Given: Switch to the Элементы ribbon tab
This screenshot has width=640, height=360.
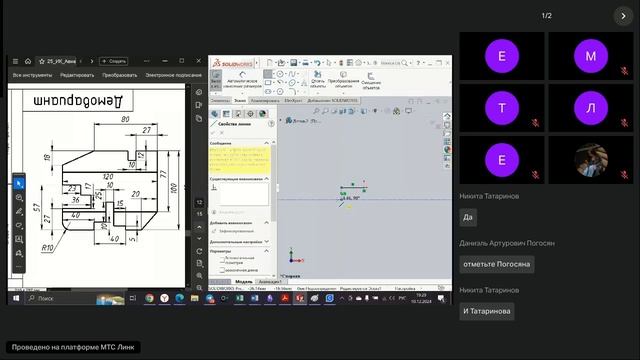Looking at the screenshot, I should [220, 100].
